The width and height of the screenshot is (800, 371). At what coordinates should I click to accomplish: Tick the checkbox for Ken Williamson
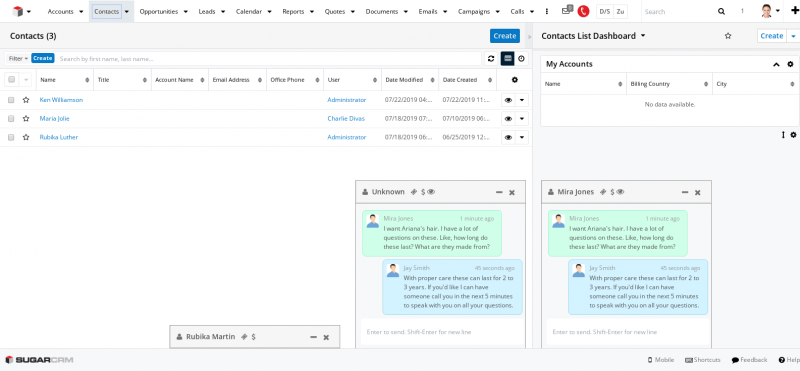click(11, 100)
